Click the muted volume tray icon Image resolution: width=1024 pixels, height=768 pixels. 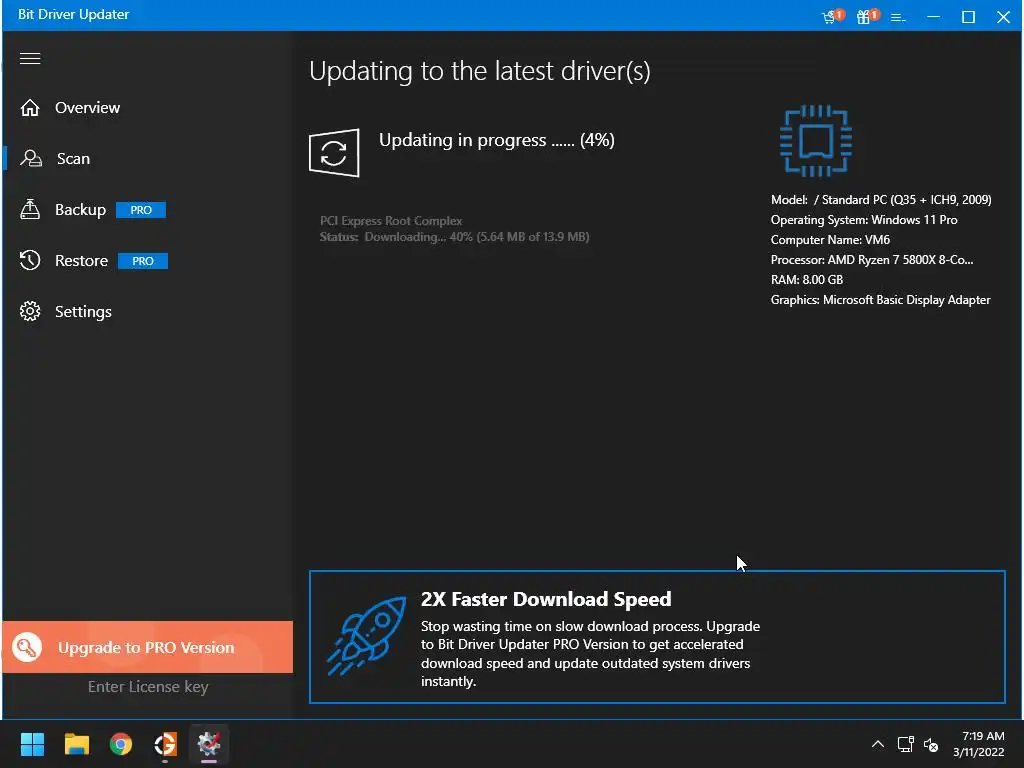click(931, 744)
